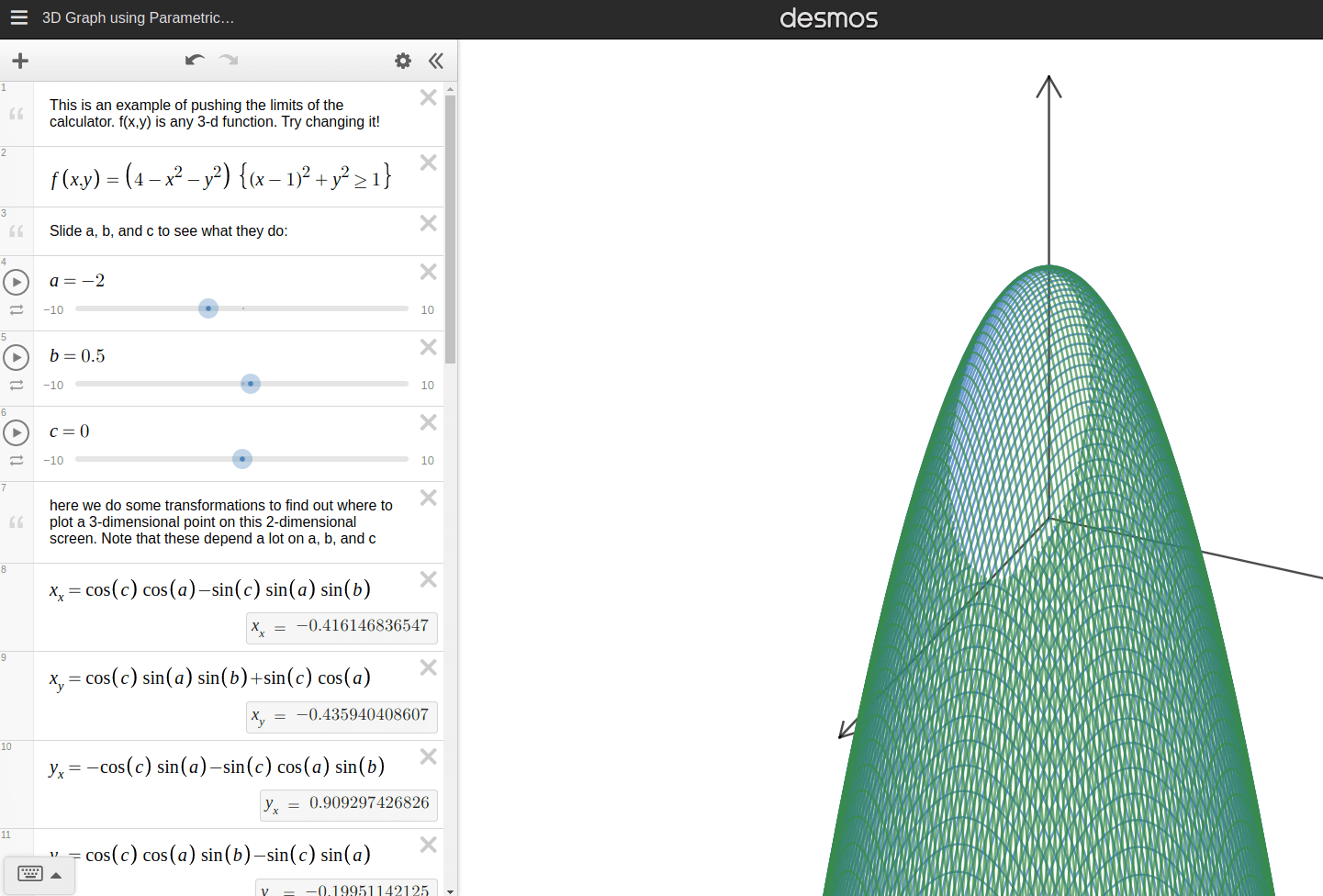Screen dimensions: 1323x896
Task: Click the quote icon of note 7
Action: (x=17, y=522)
